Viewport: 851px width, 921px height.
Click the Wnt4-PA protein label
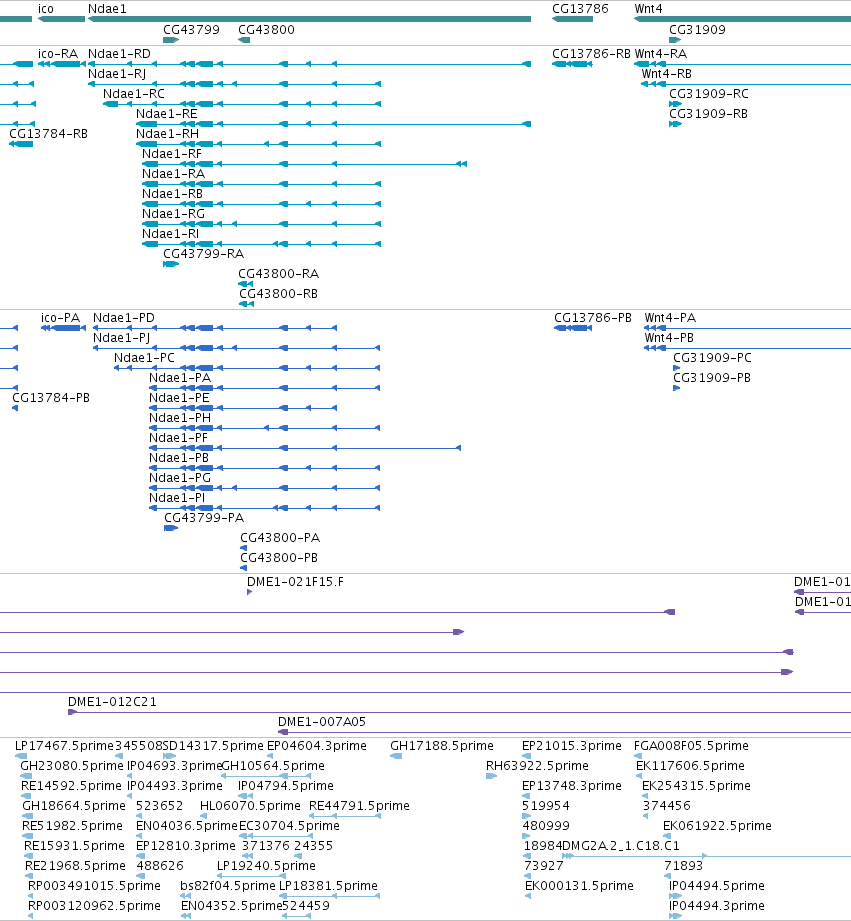[670, 318]
